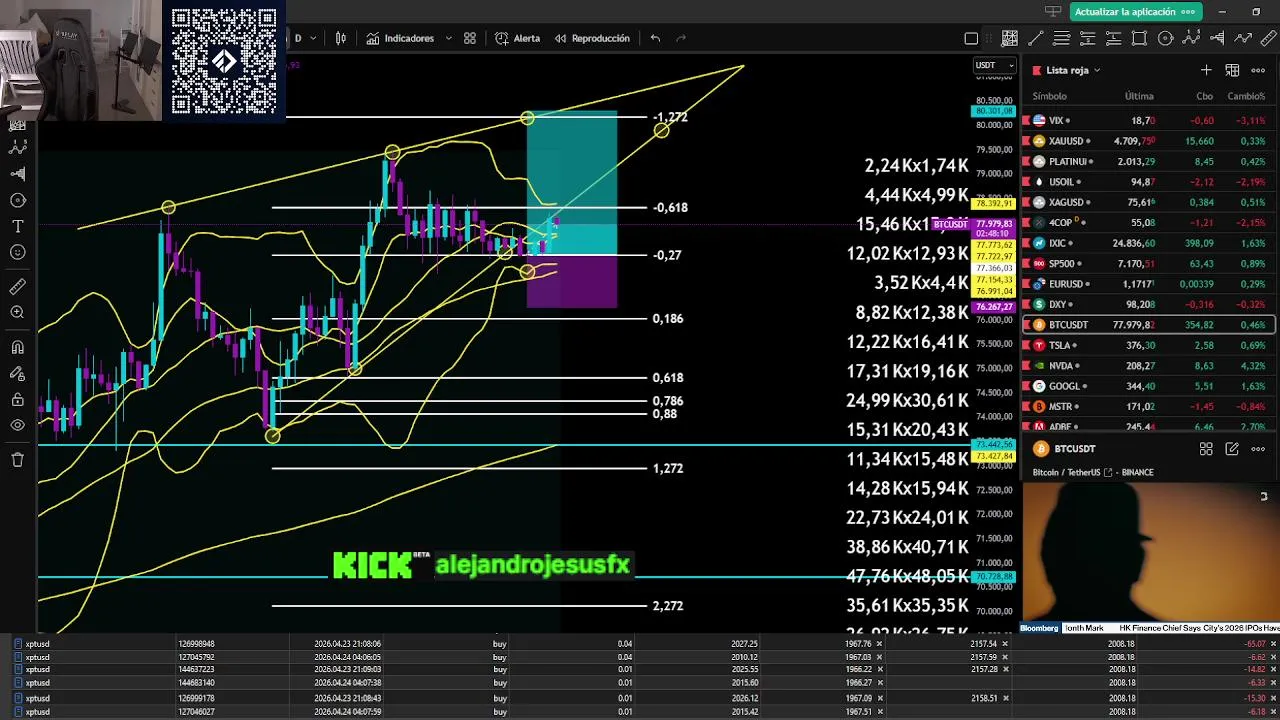
Task: Redo the last chart action
Action: 681,38
